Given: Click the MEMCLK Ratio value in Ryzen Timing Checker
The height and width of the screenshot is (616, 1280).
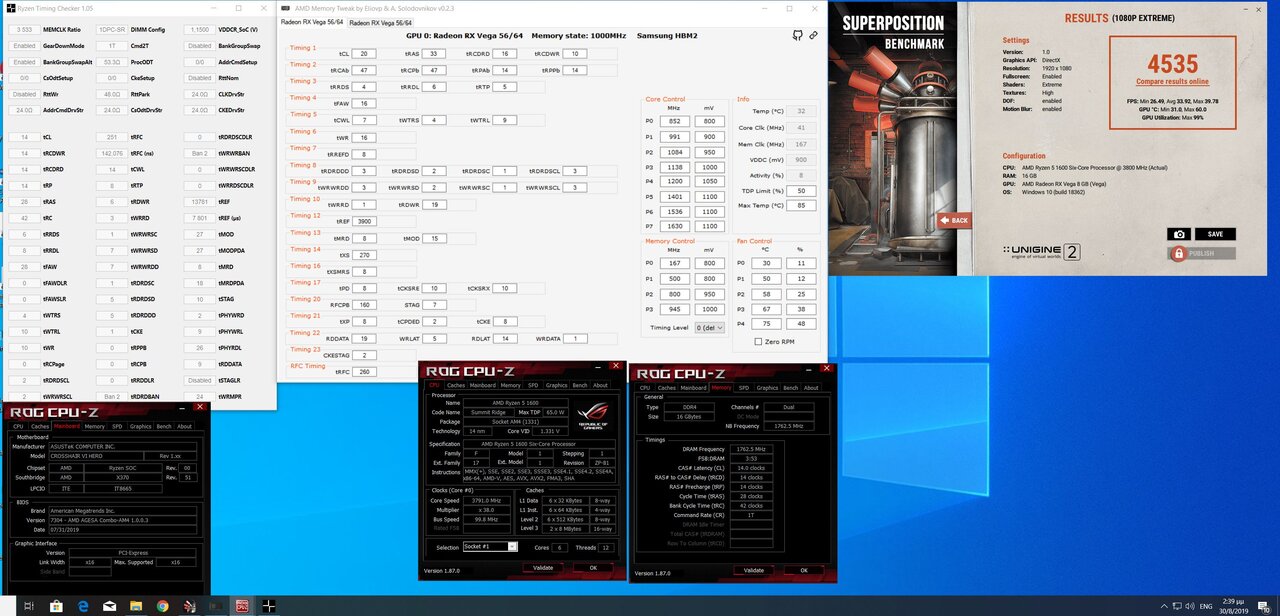Looking at the screenshot, I should pyautogui.click(x=24, y=30).
